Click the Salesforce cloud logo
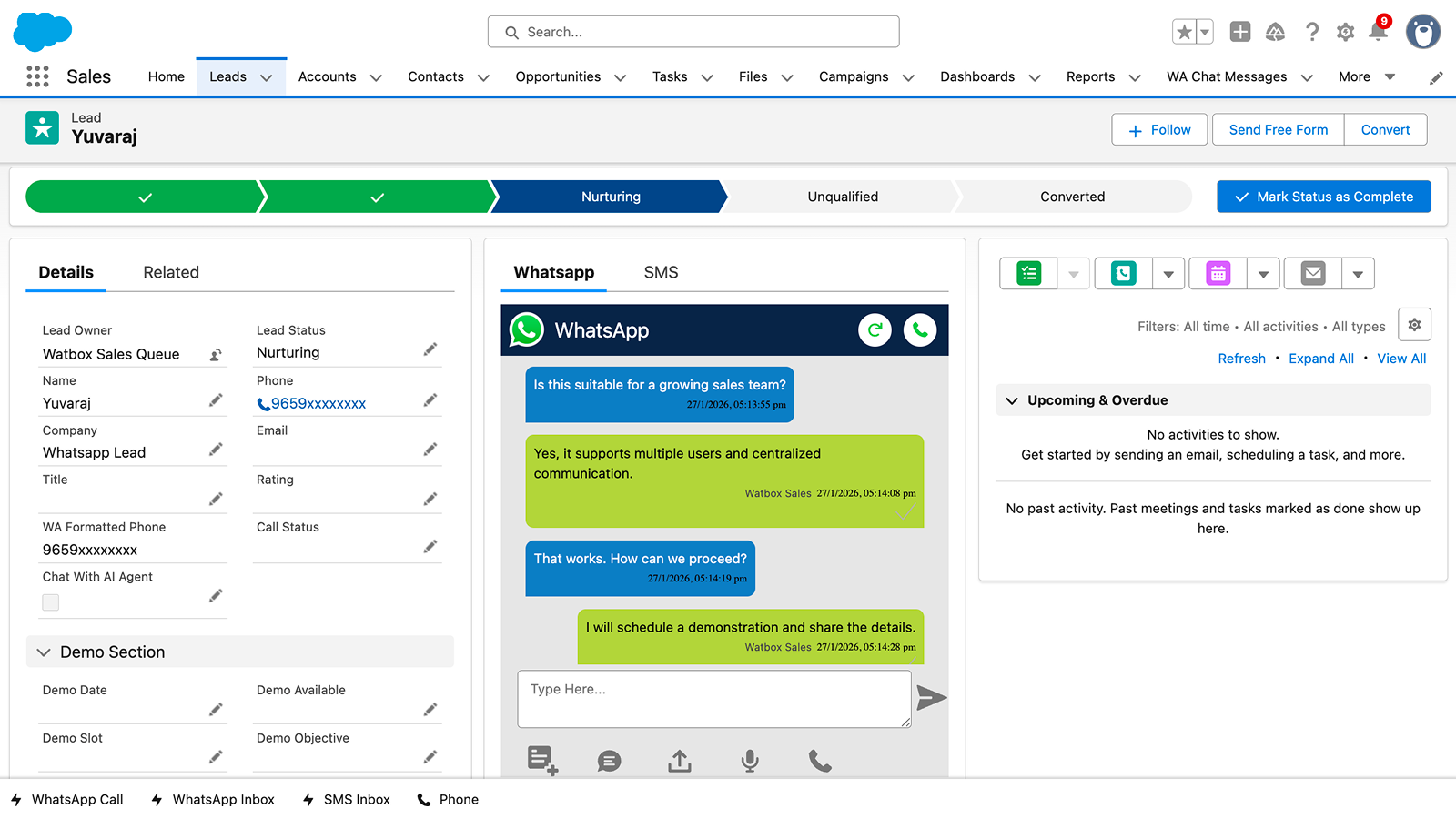Viewport: 1456px width, 819px height. (x=43, y=32)
